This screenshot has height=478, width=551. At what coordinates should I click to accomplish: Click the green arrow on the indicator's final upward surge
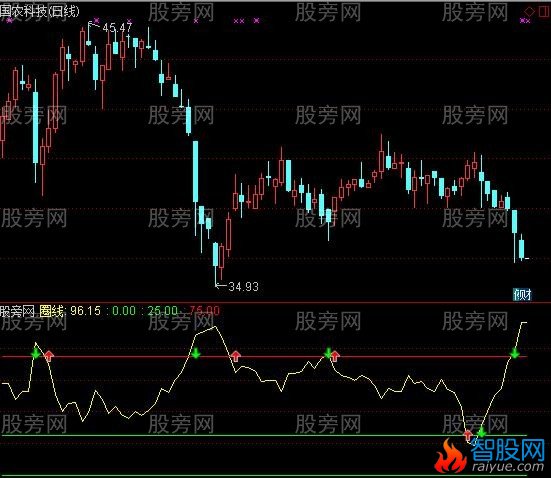click(x=514, y=353)
